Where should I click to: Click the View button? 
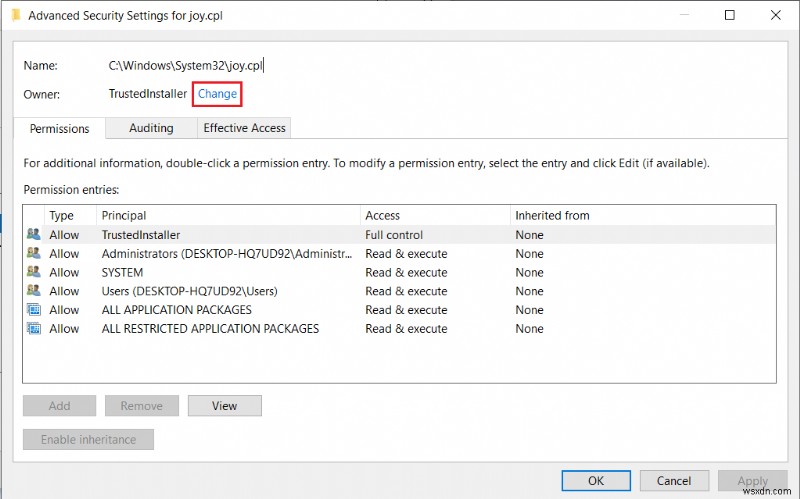224,406
